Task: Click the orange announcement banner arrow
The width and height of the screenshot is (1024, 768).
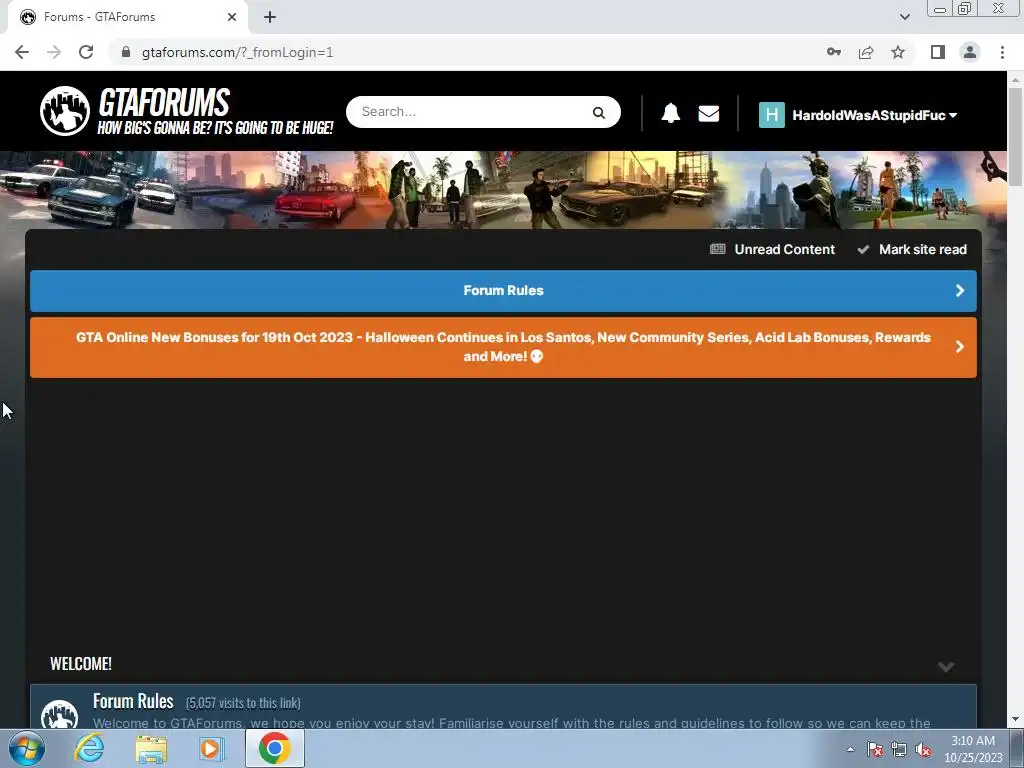Action: coord(959,347)
